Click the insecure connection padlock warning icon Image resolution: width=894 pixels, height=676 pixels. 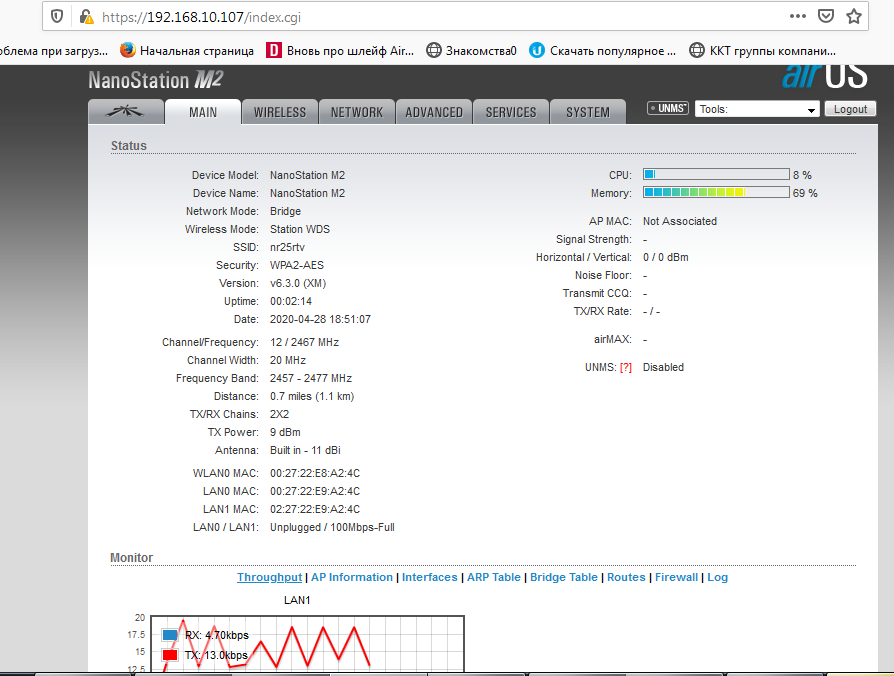point(86,17)
